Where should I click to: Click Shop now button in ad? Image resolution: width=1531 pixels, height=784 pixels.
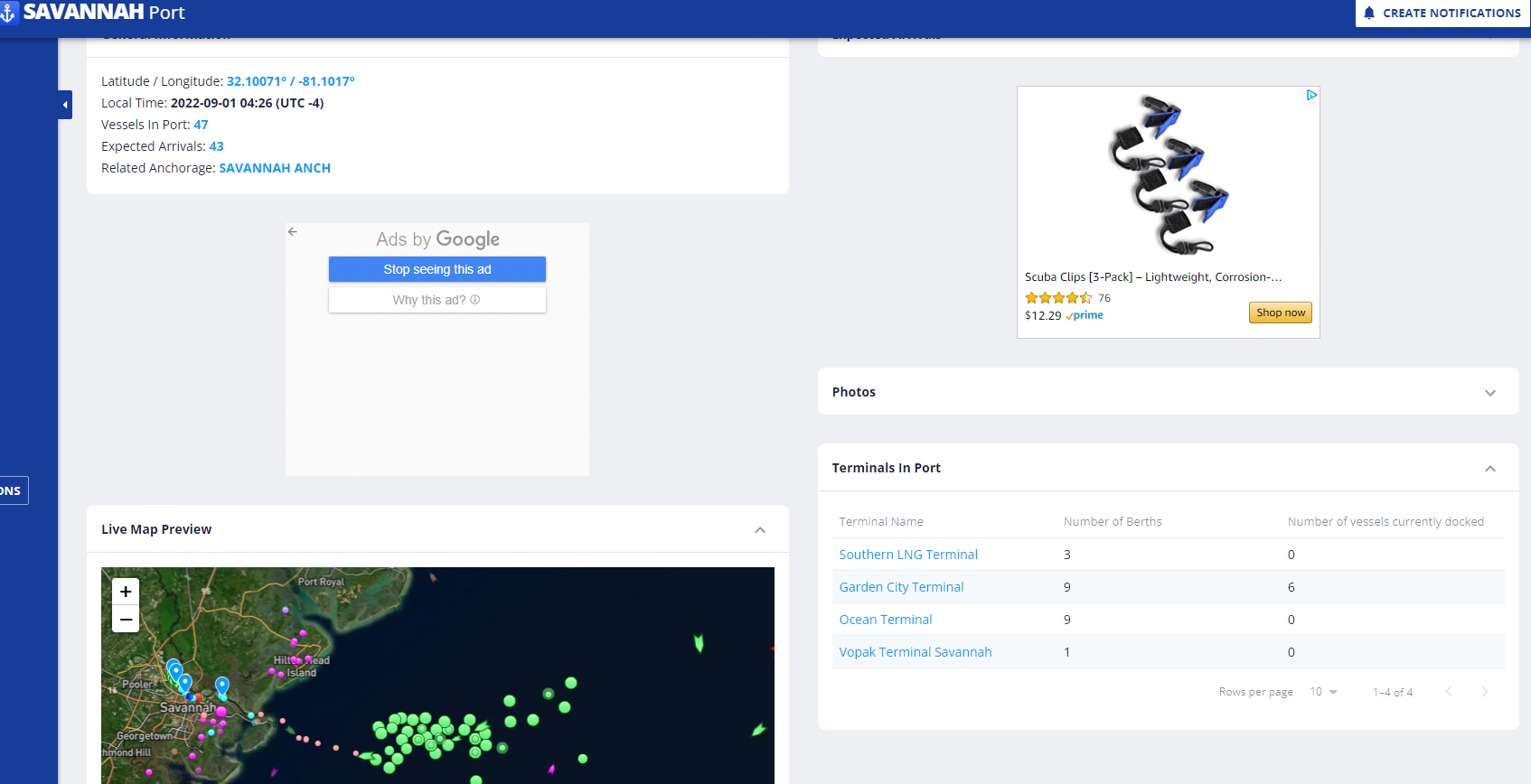1281,313
